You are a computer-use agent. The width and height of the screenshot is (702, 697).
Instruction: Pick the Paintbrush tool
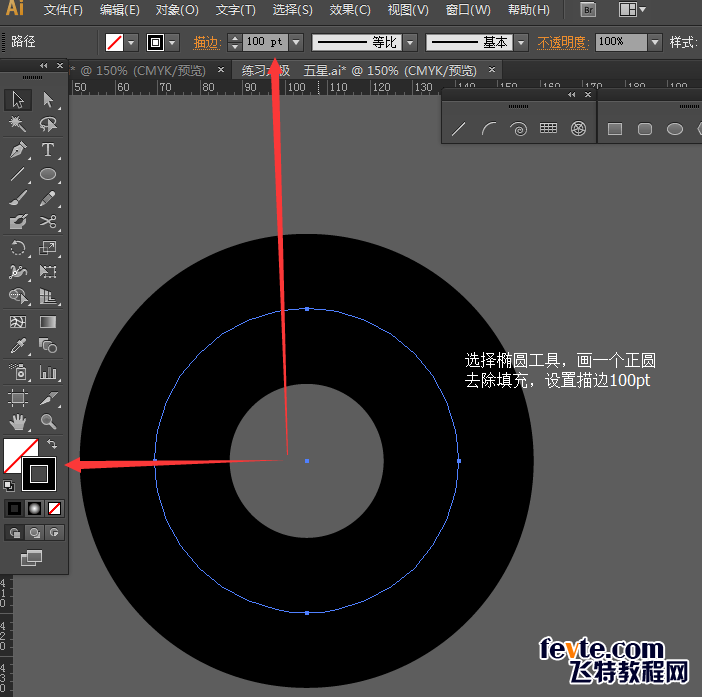18,198
